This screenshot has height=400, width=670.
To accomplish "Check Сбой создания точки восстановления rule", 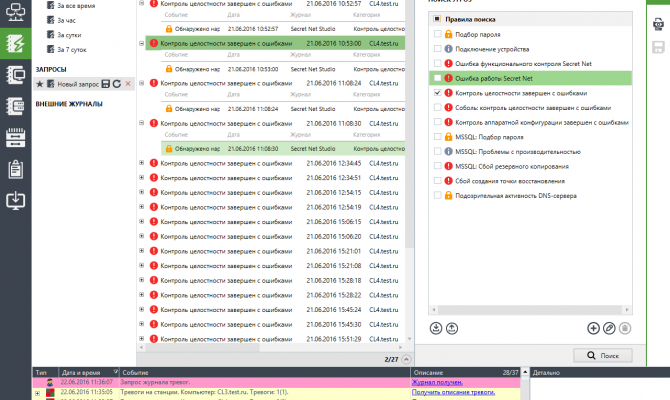I will tap(437, 180).
